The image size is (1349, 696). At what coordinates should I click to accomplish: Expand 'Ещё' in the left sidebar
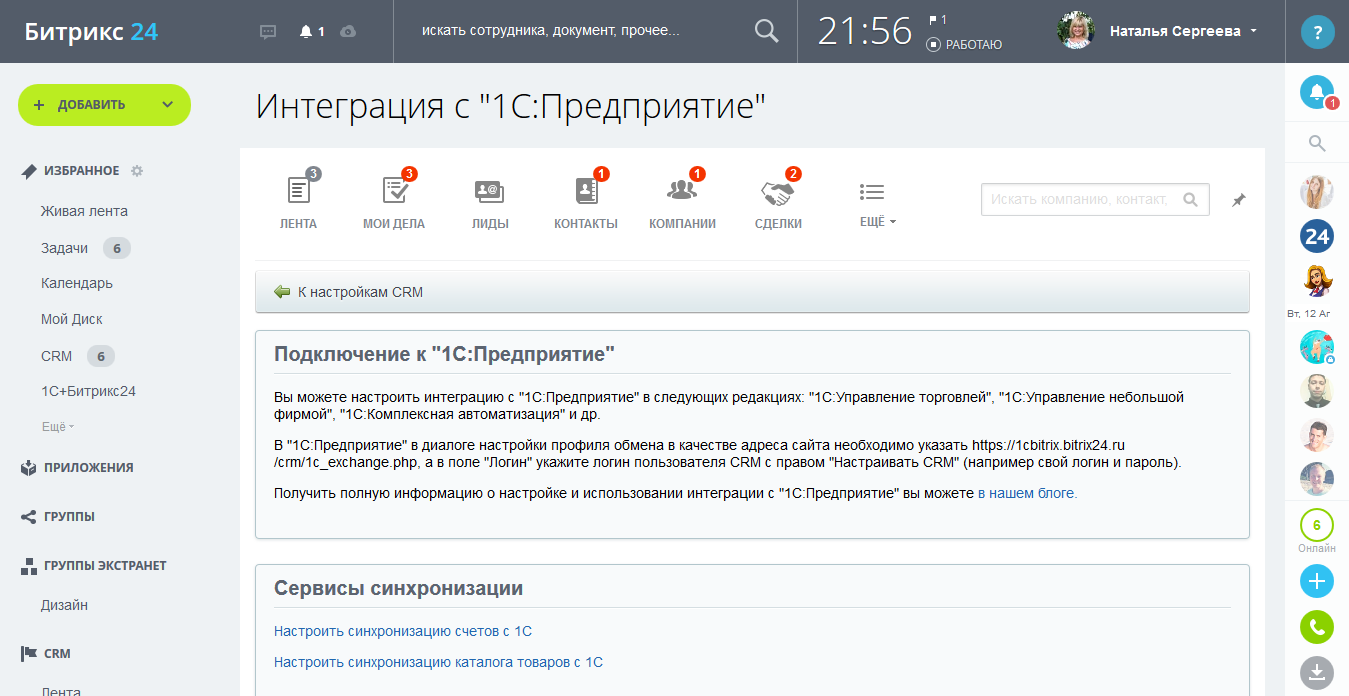coord(57,427)
